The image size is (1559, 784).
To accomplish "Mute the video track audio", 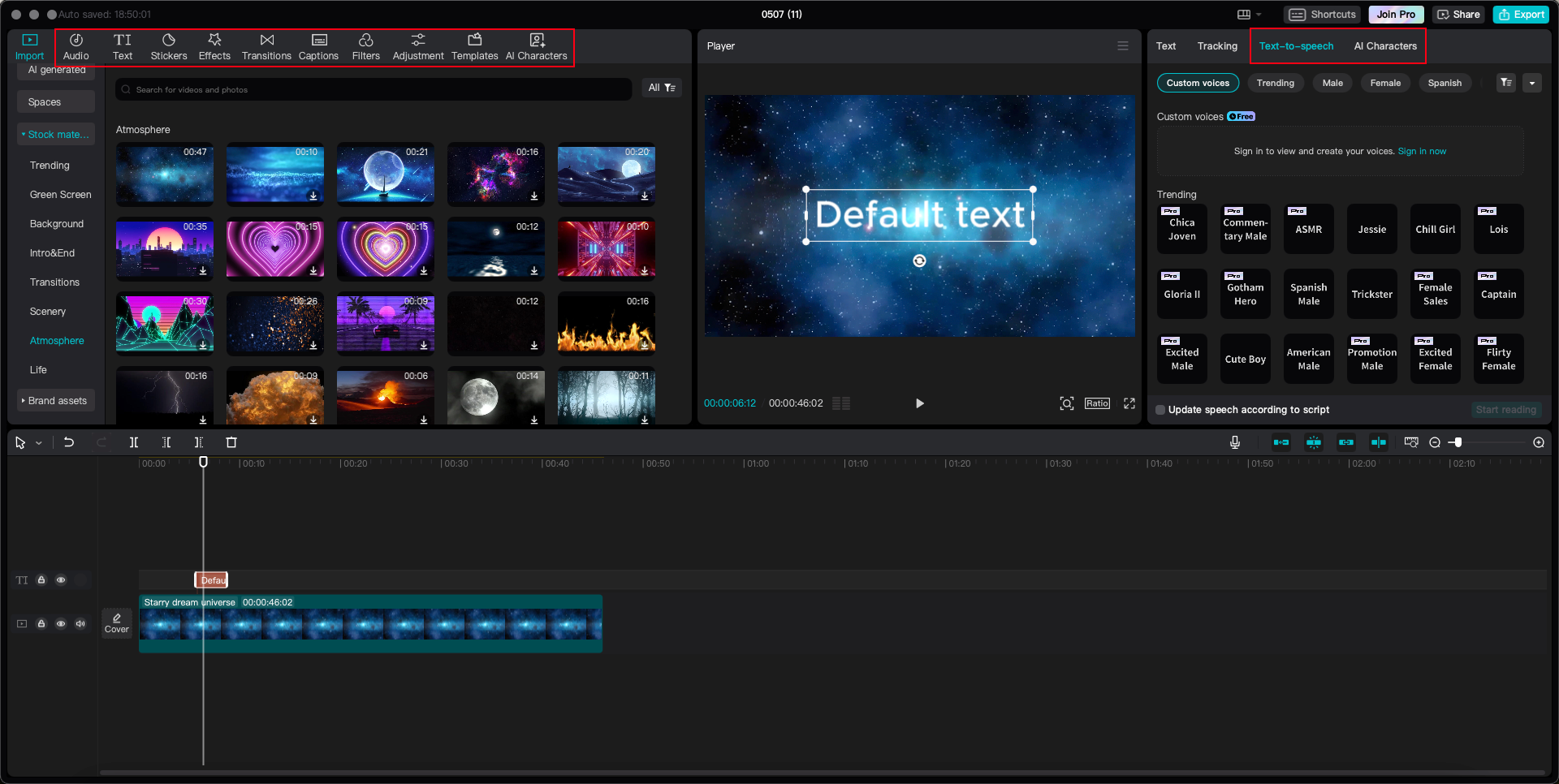I will tap(80, 623).
